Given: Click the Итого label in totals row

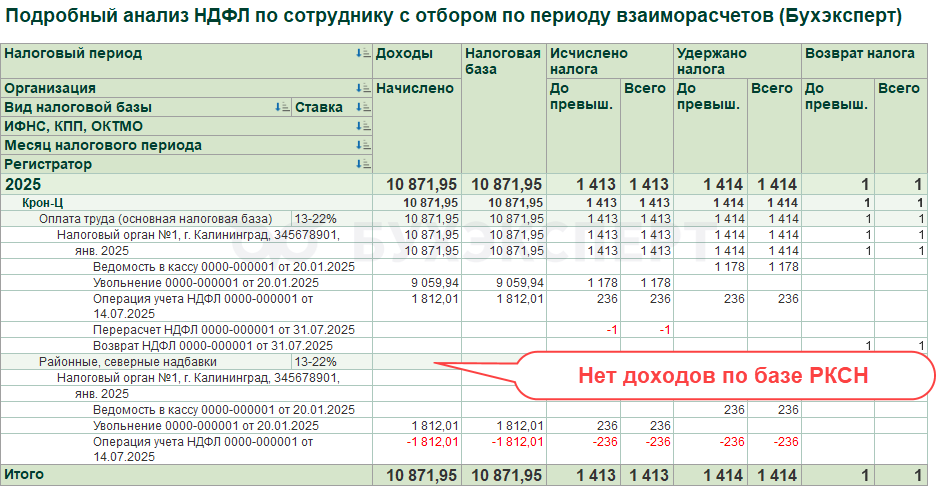Looking at the screenshot, I should click(24, 475).
